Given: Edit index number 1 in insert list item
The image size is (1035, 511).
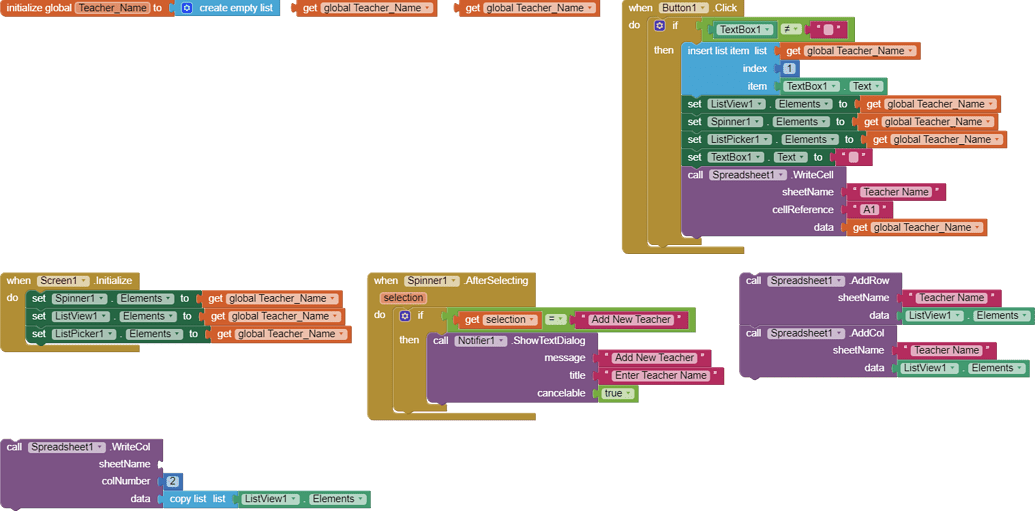Looking at the screenshot, I should [789, 69].
